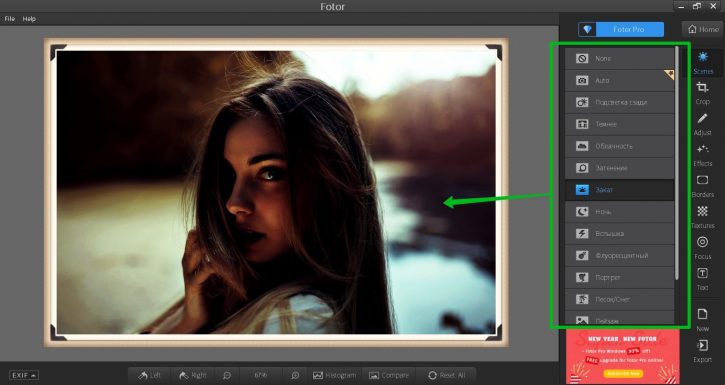
Task: Select the Песок/Снег scene
Action: coord(620,299)
